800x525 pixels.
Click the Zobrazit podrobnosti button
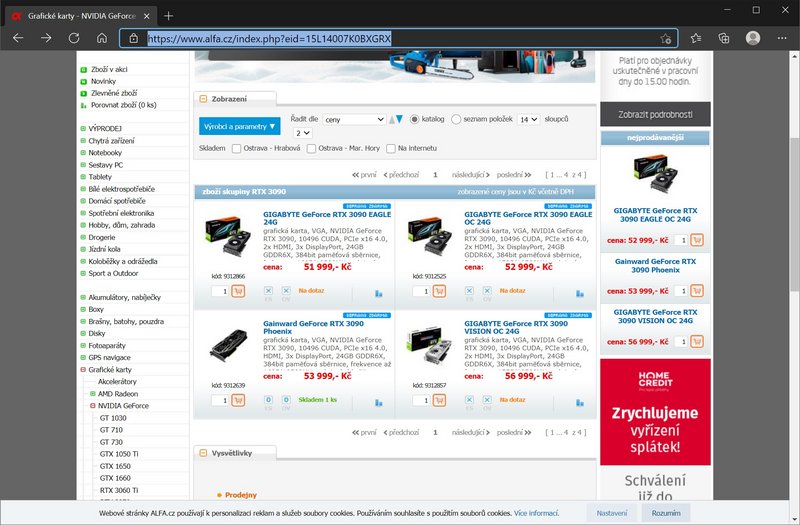pos(655,114)
